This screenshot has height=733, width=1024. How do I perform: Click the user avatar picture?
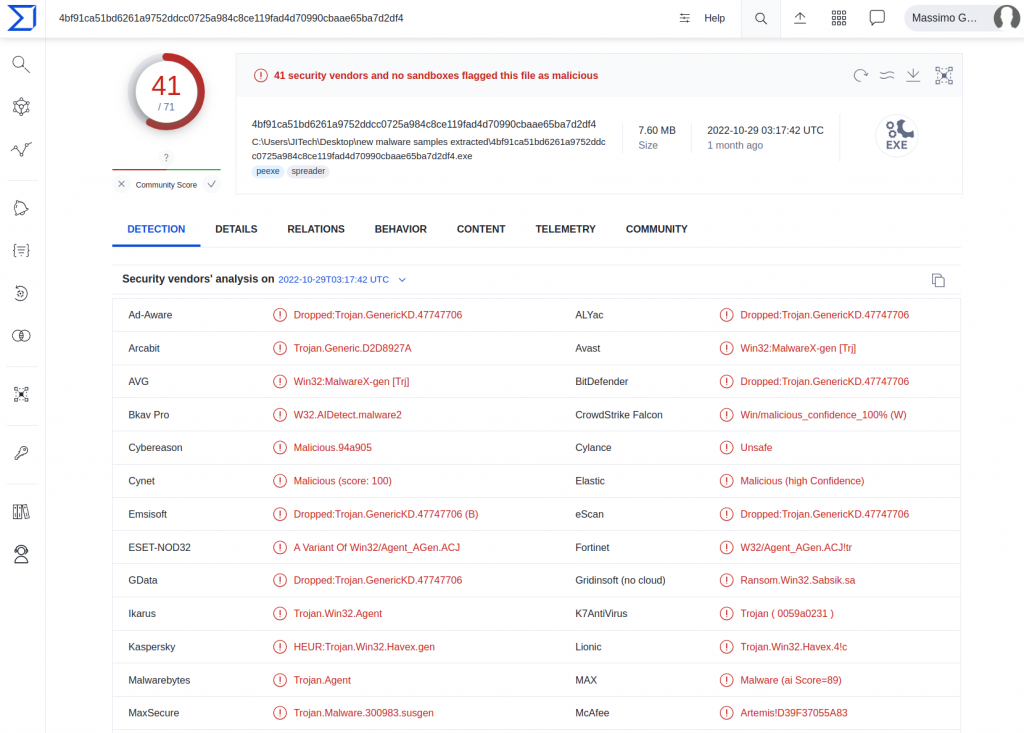[1006, 18]
